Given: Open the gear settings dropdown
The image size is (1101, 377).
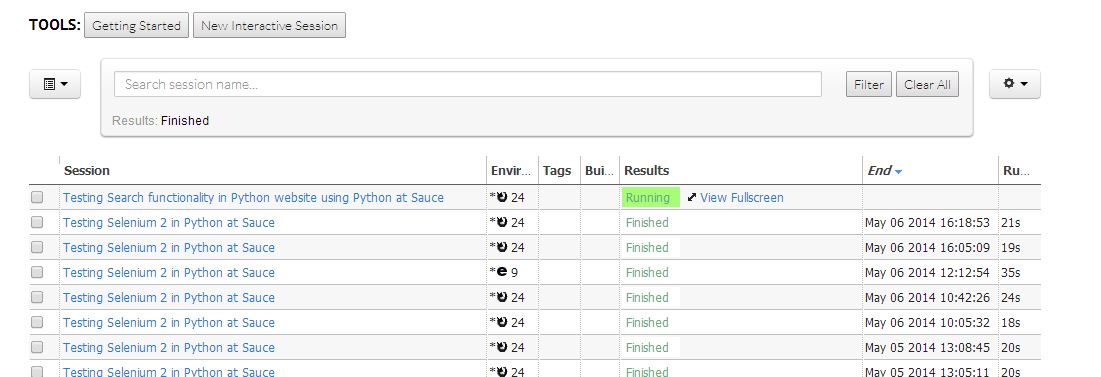Looking at the screenshot, I should tap(1015, 84).
